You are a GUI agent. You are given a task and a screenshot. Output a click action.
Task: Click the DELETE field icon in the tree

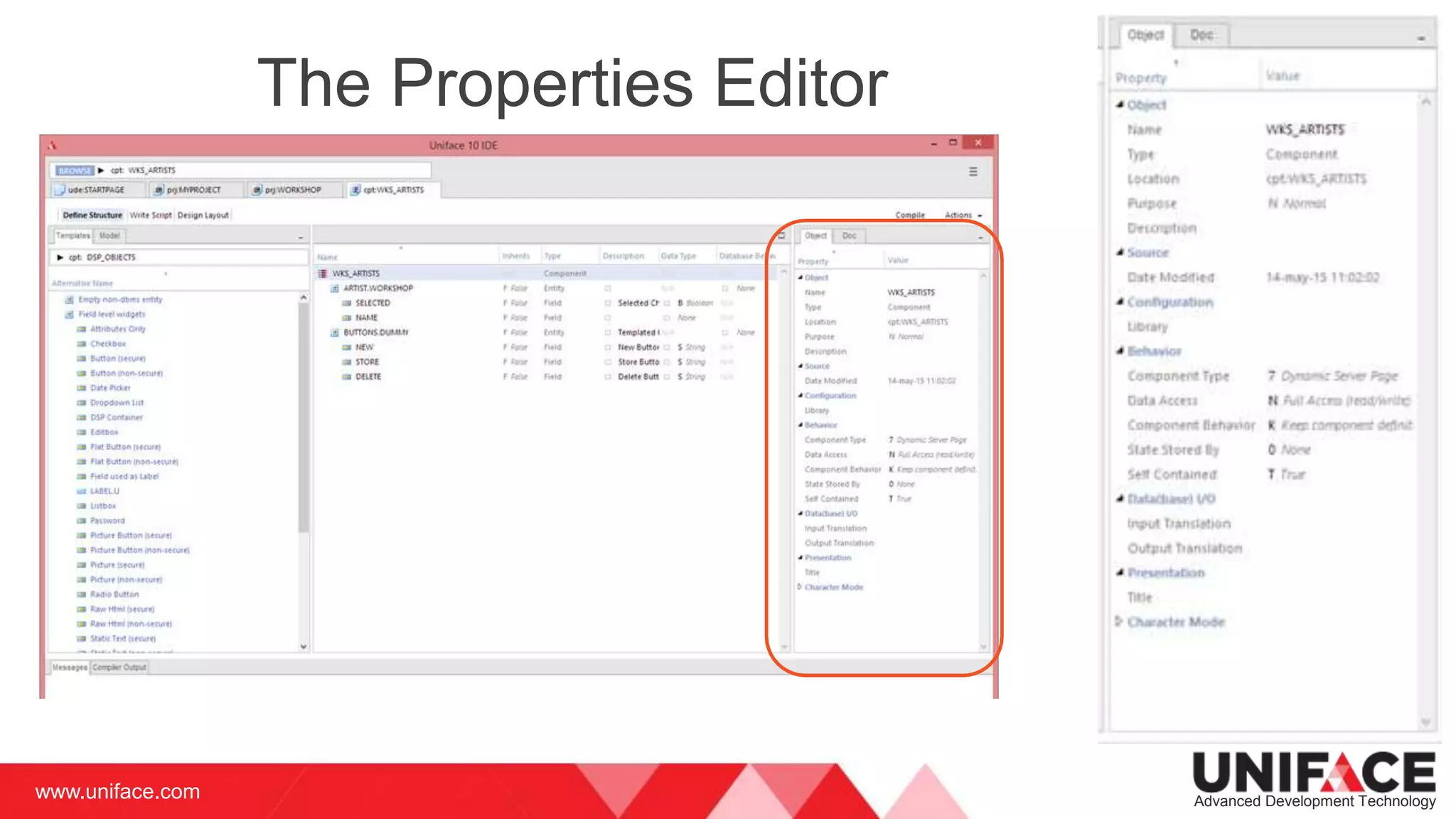(346, 377)
